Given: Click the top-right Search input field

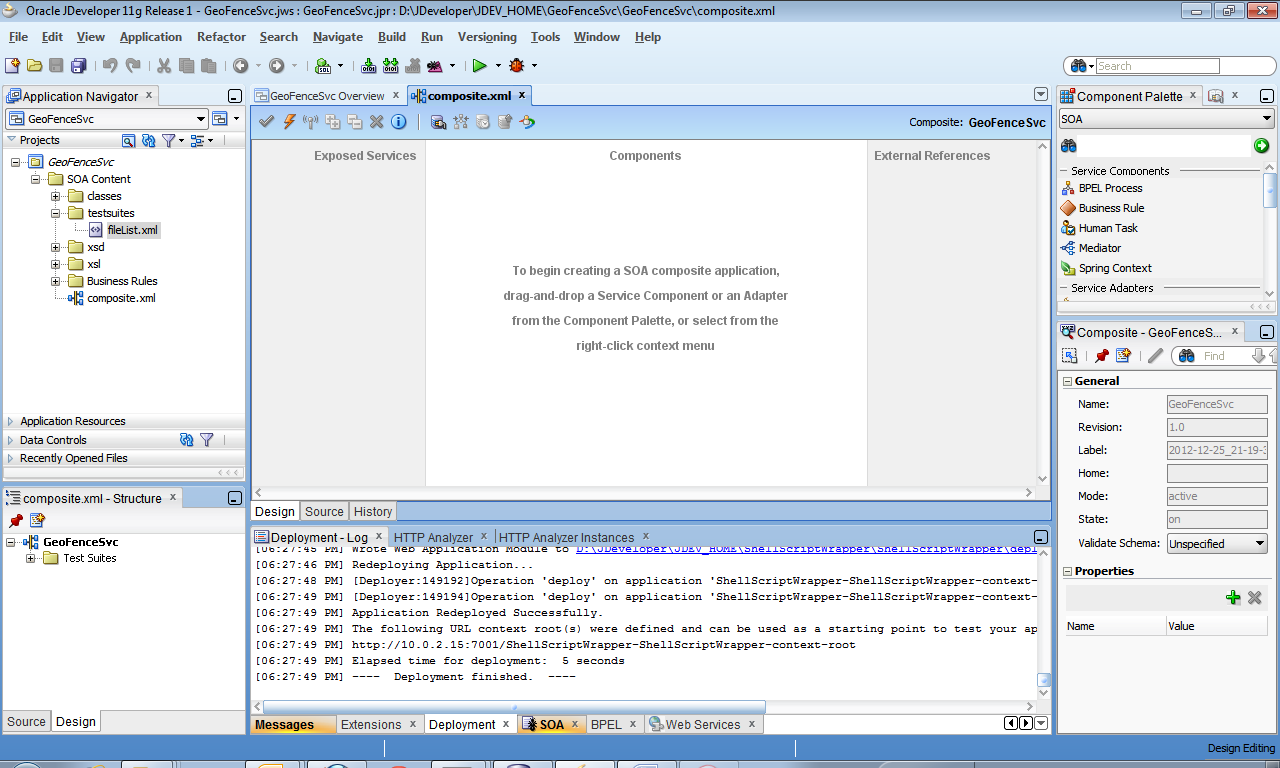Looking at the screenshot, I should point(1157,66).
